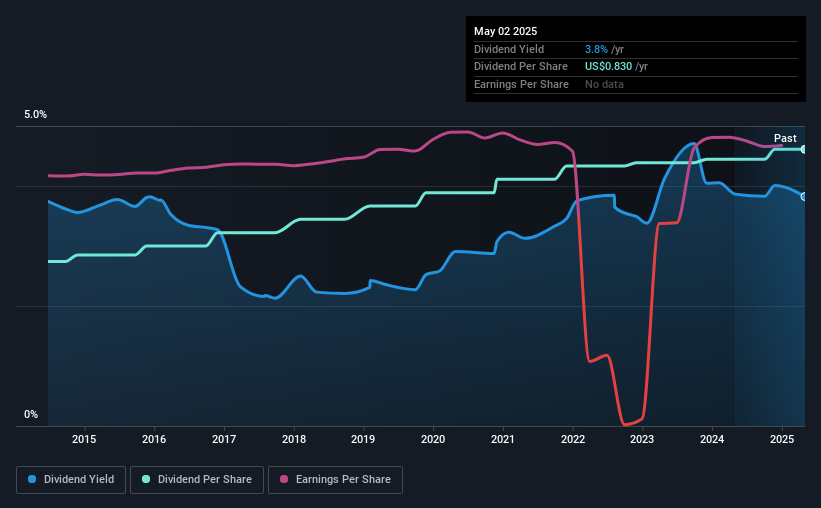Click the 0% y-axis label
Image resolution: width=821 pixels, height=508 pixels.
click(x=31, y=414)
